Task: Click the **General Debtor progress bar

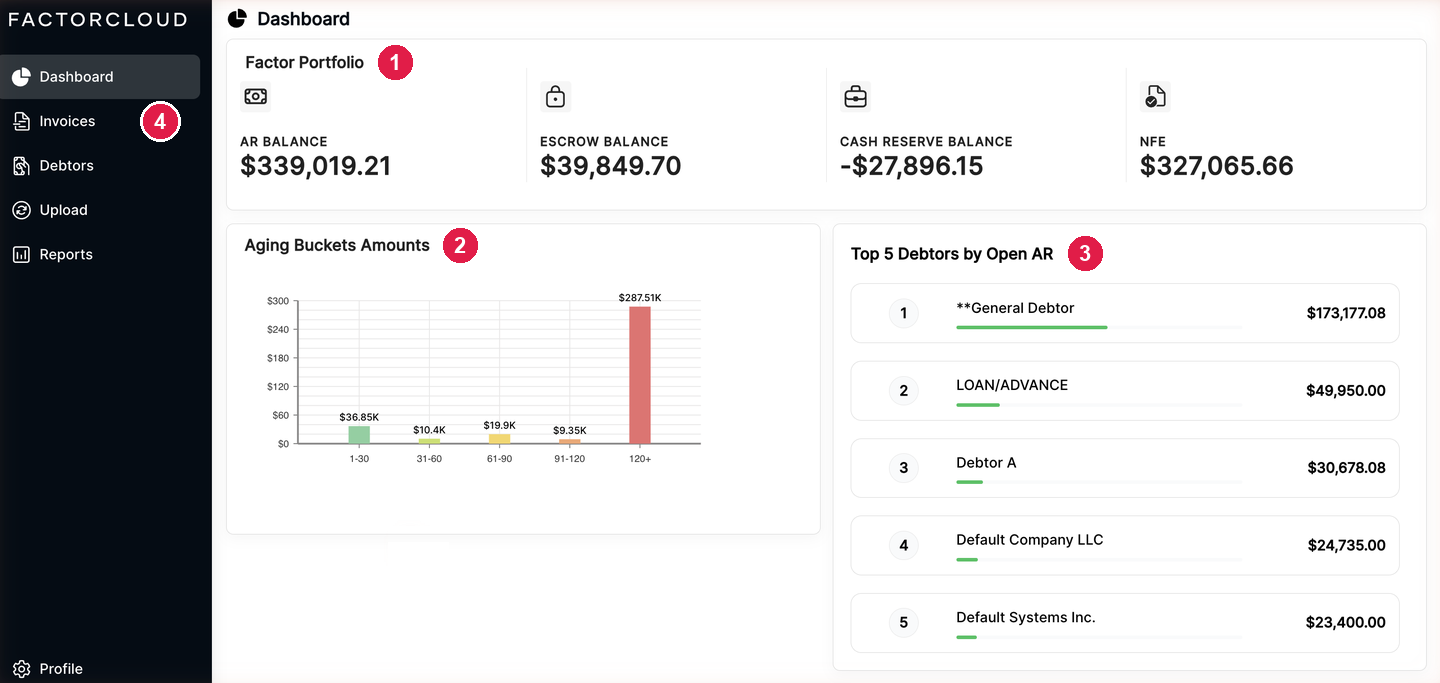Action: pos(1099,327)
